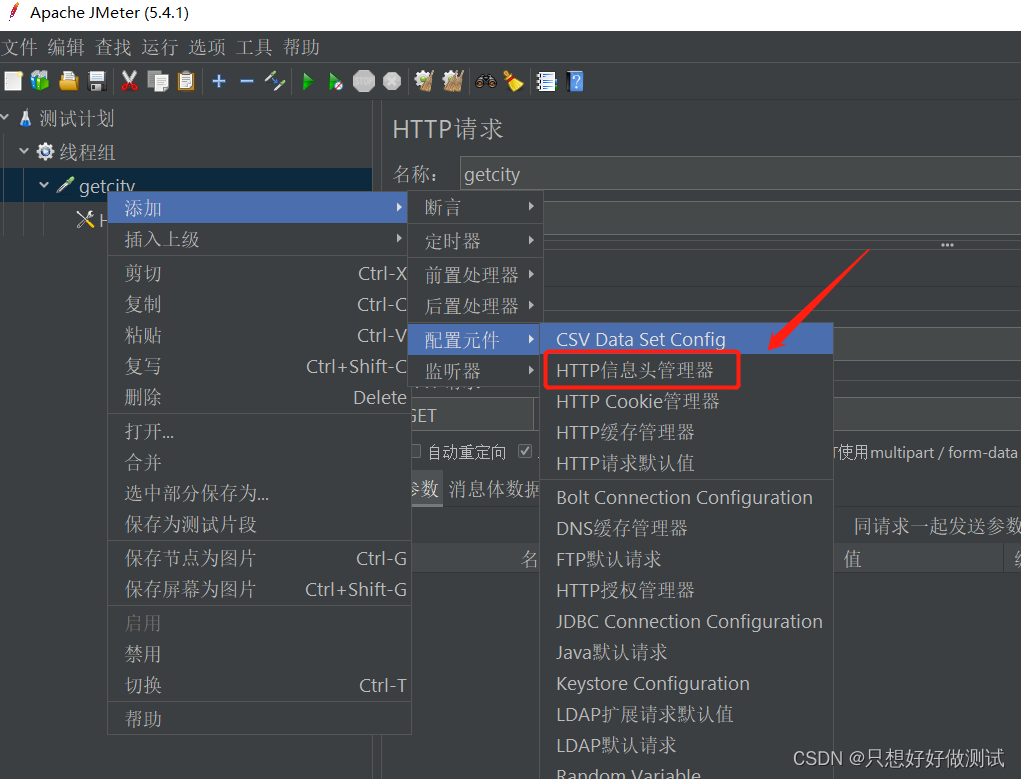Expand the 插入上级 submenu
This screenshot has width=1021, height=779.
point(259,239)
